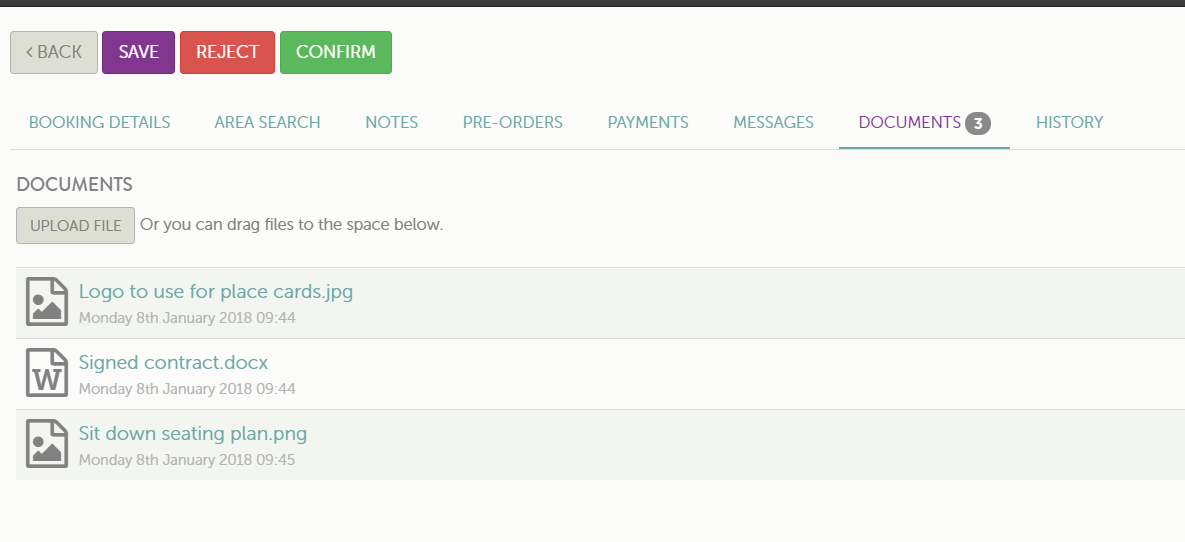
Task: Click the Upload File button
Action: 76,225
